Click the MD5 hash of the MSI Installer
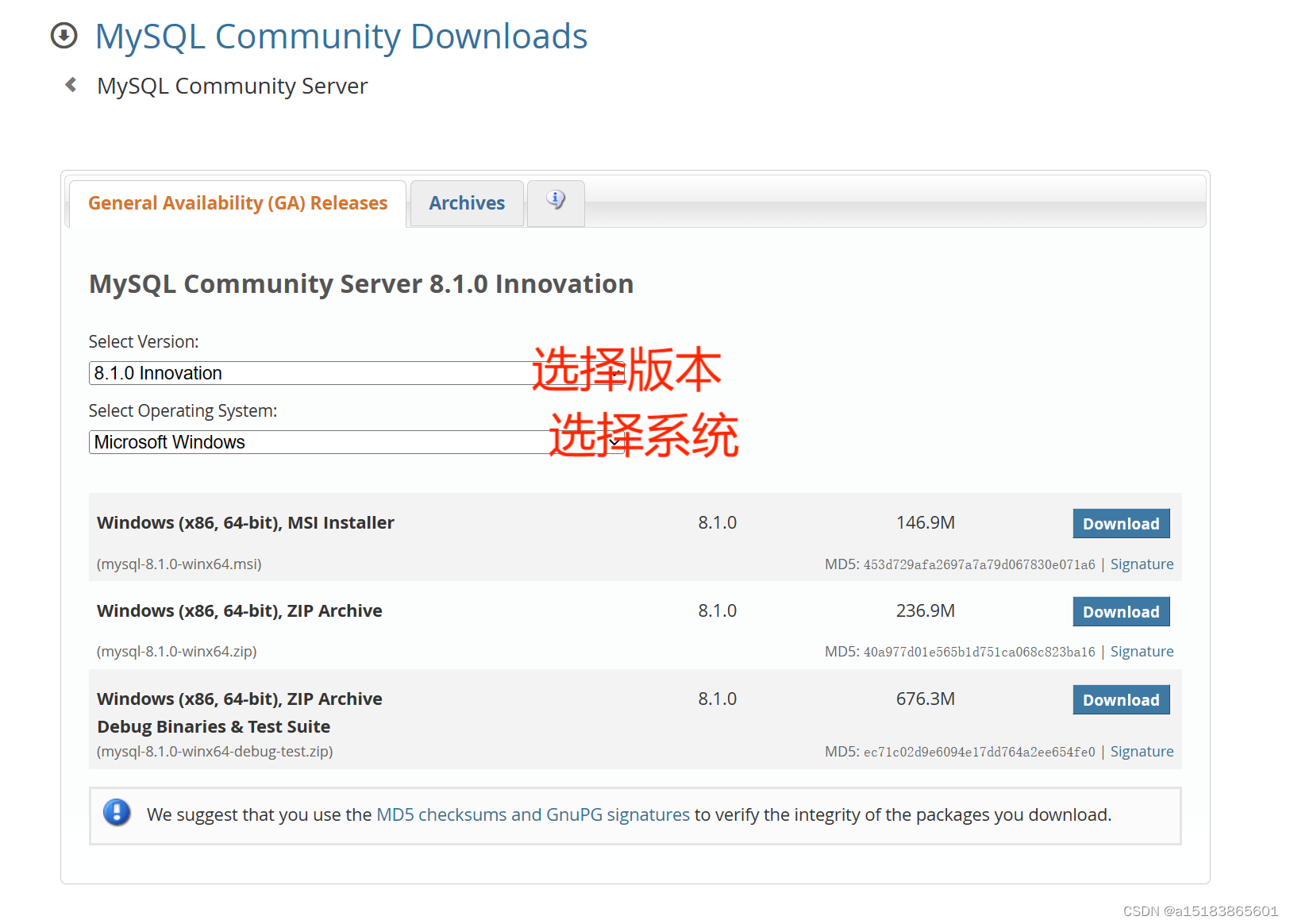This screenshot has width=1290, height=924. click(980, 565)
